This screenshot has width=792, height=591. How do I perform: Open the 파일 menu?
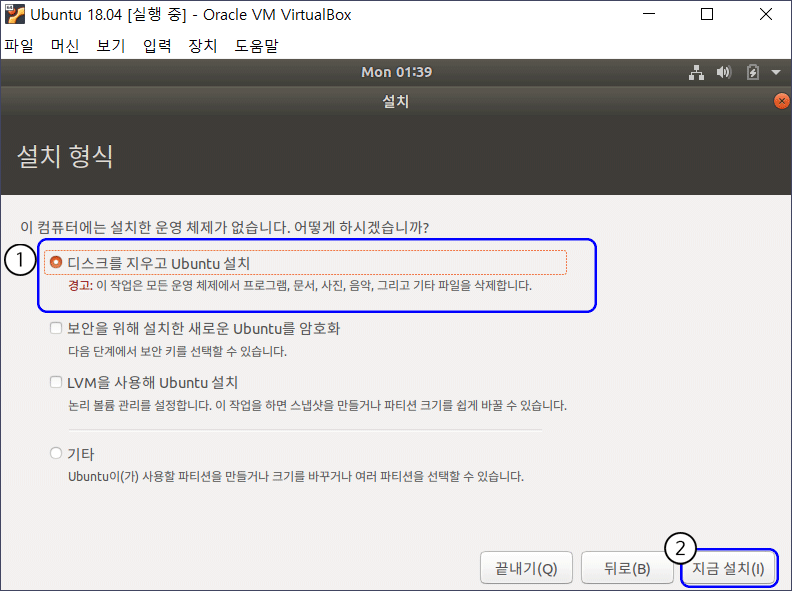(19, 46)
